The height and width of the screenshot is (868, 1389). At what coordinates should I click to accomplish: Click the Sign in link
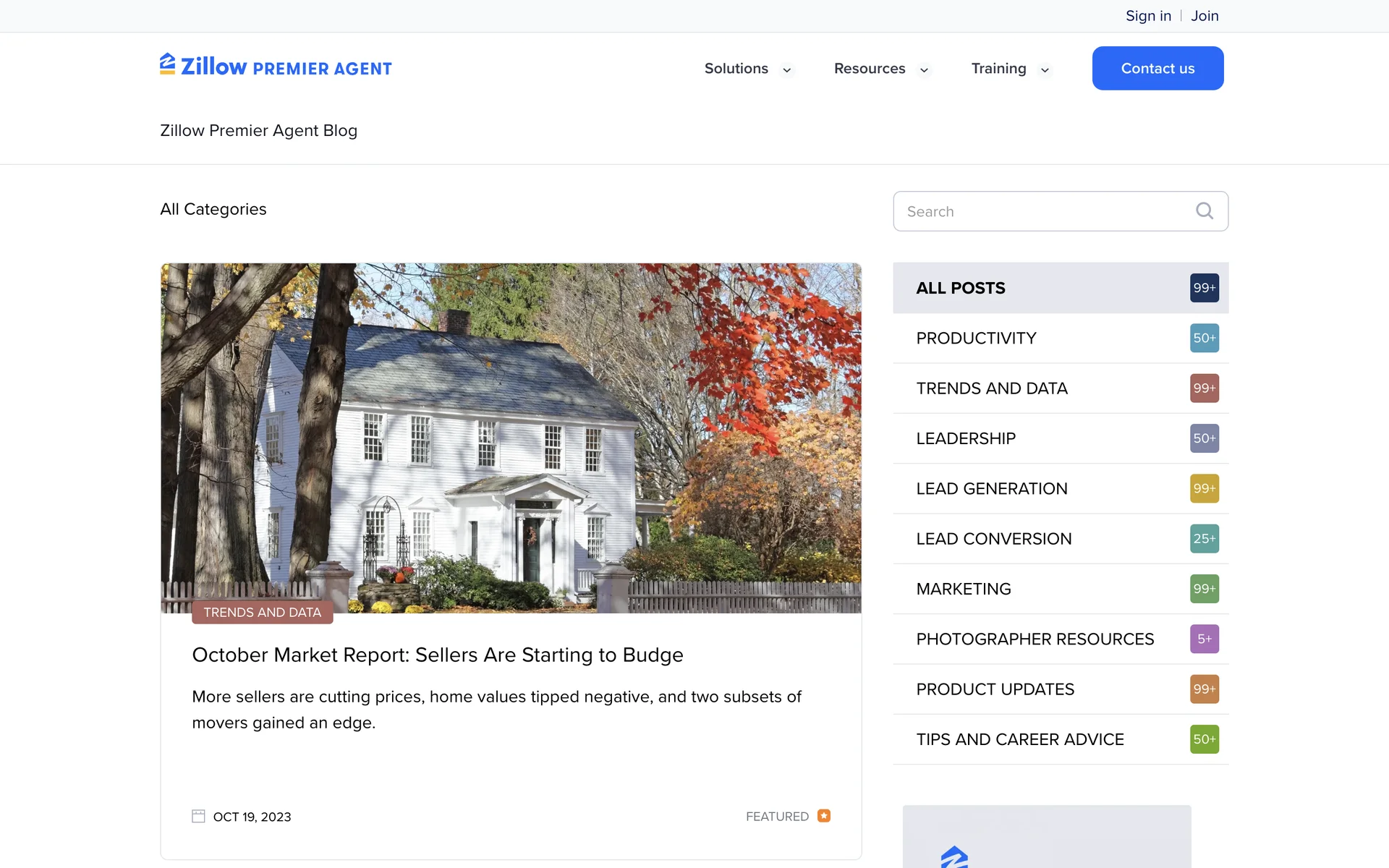pos(1147,16)
